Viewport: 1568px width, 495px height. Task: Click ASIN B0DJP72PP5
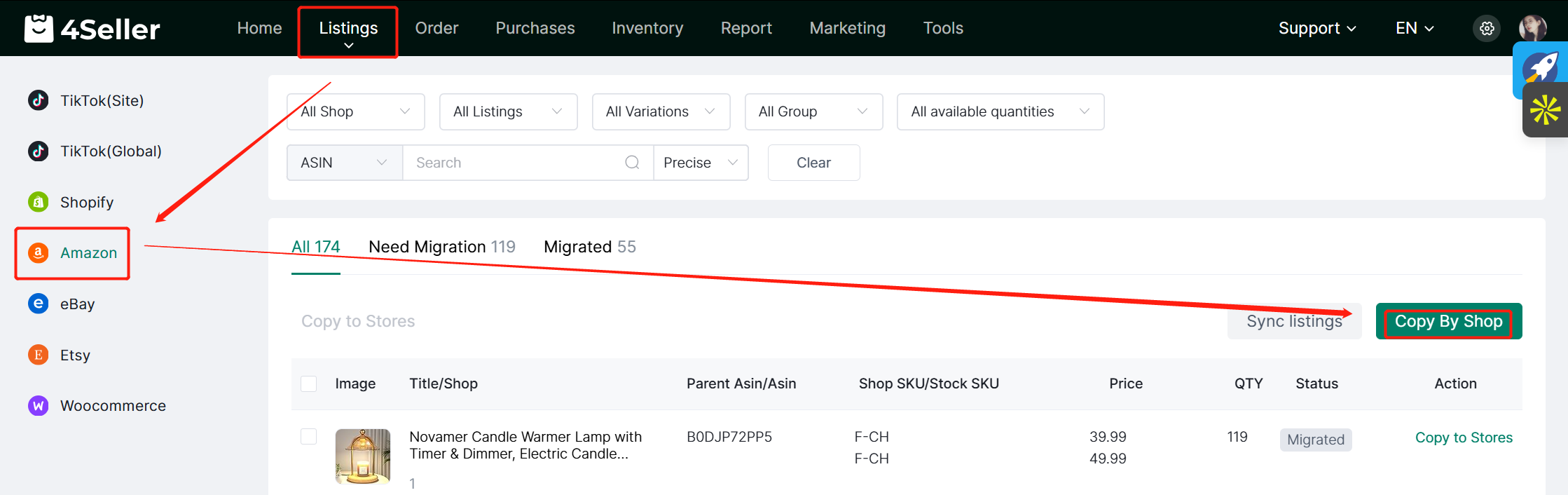729,437
